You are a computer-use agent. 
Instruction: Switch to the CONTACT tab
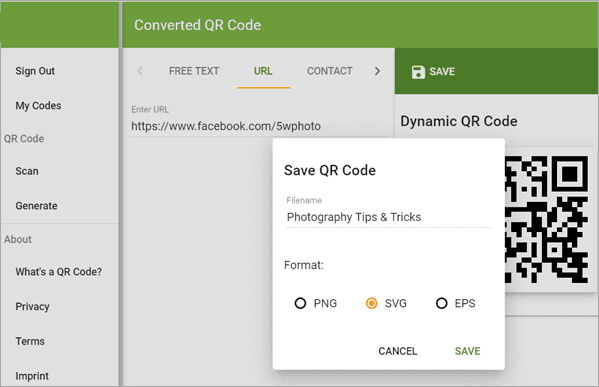point(330,71)
